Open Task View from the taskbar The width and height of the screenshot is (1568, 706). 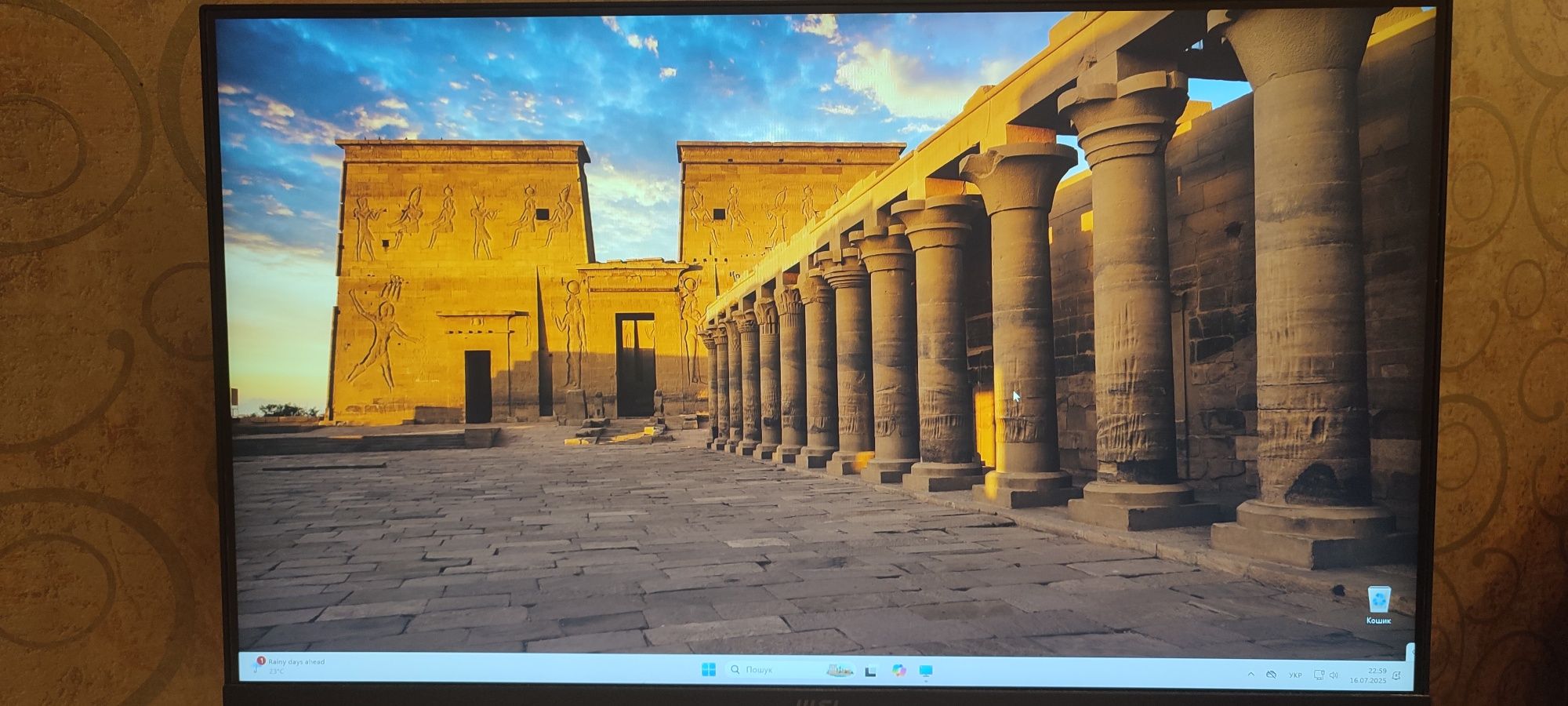point(870,671)
